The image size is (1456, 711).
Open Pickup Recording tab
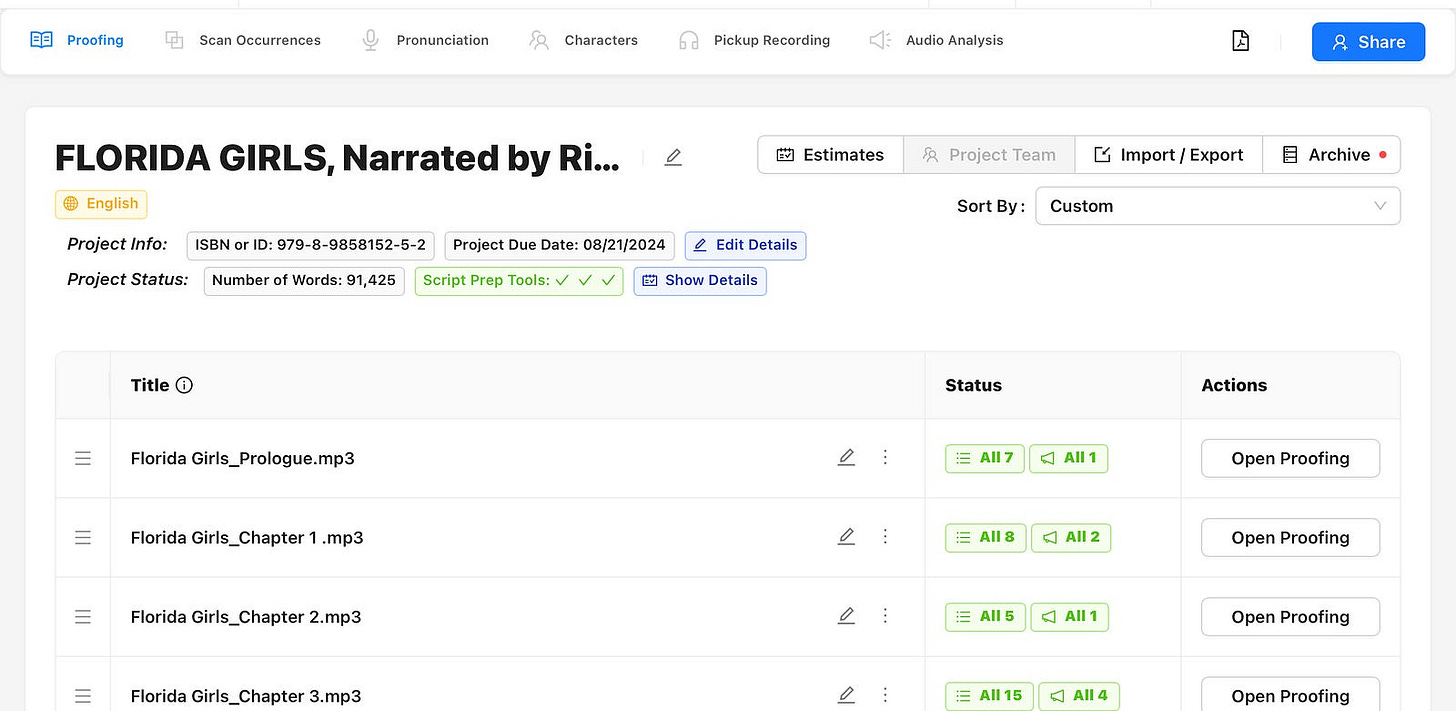coord(754,41)
